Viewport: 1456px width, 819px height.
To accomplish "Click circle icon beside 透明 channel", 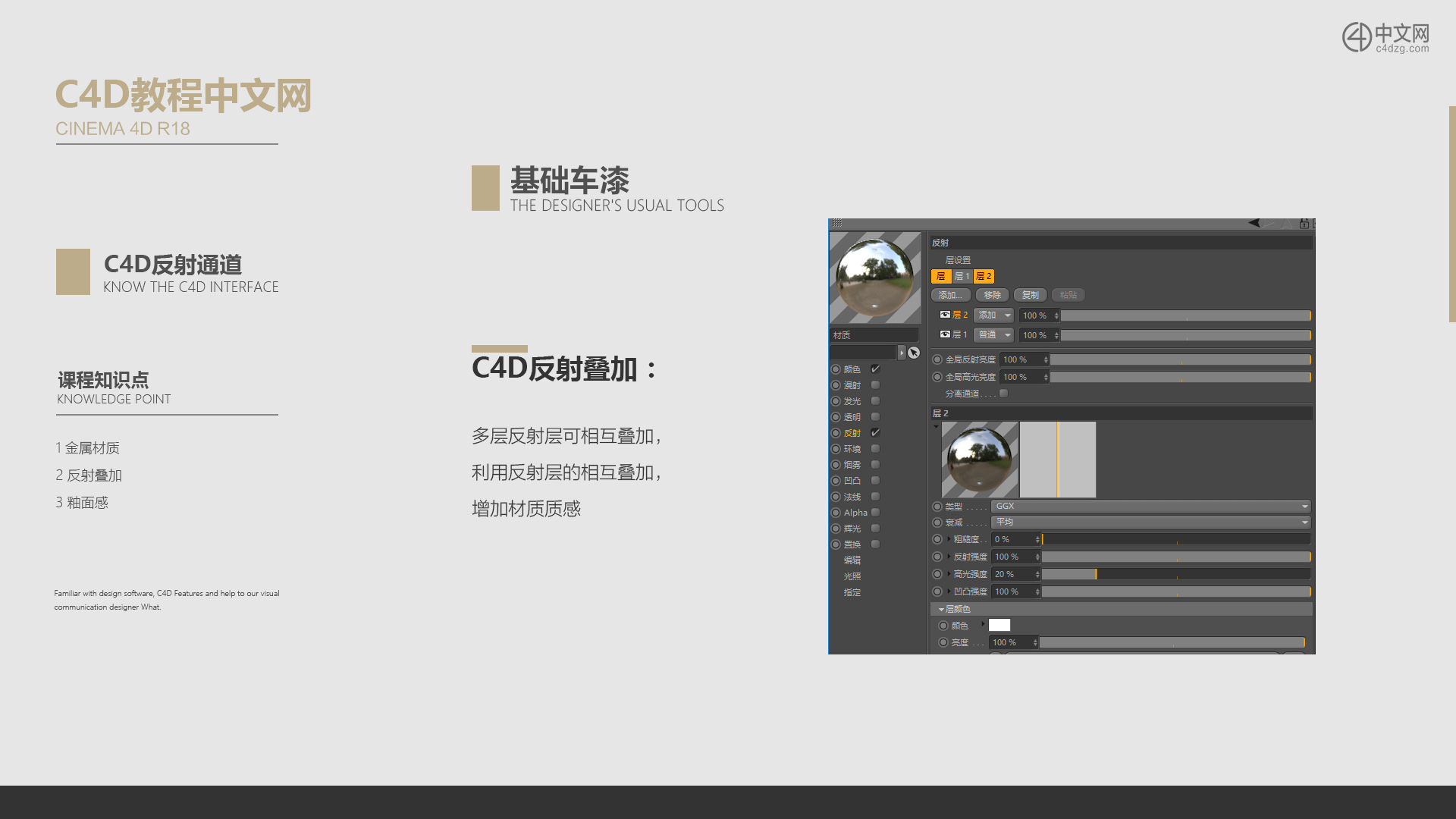I will click(836, 417).
